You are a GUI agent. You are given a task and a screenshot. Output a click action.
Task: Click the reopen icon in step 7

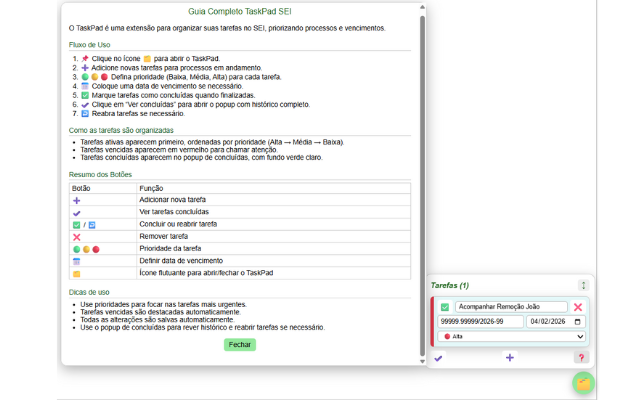[x=85, y=113]
